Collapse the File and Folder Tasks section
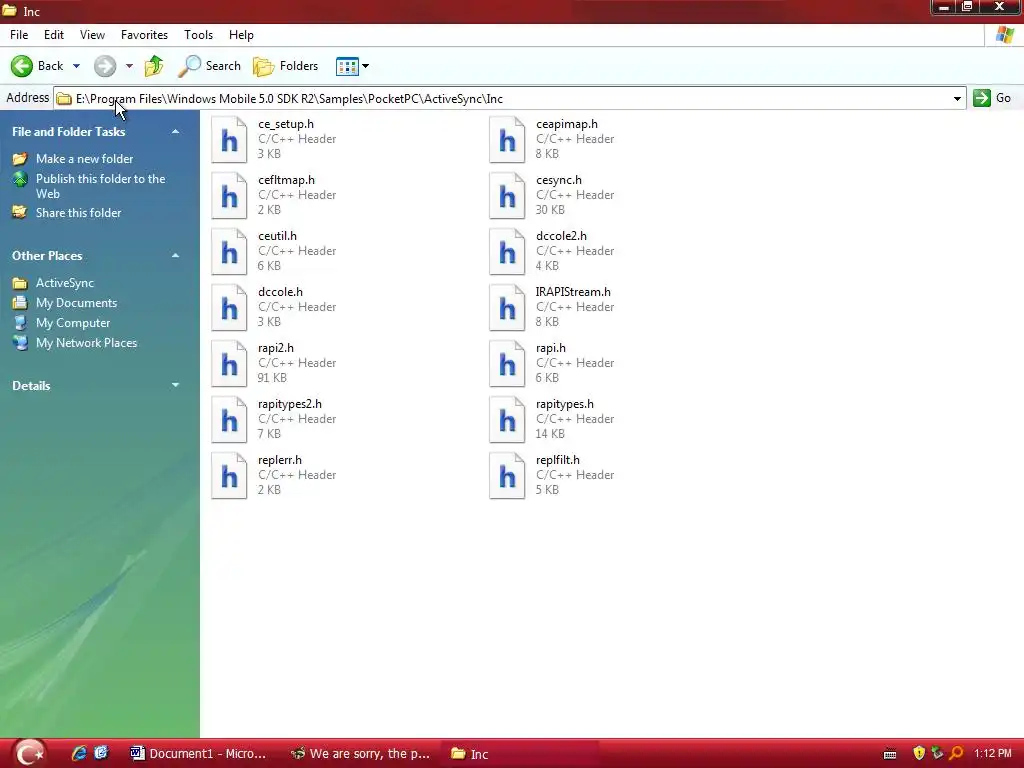The width and height of the screenshot is (1024, 768). pos(175,132)
